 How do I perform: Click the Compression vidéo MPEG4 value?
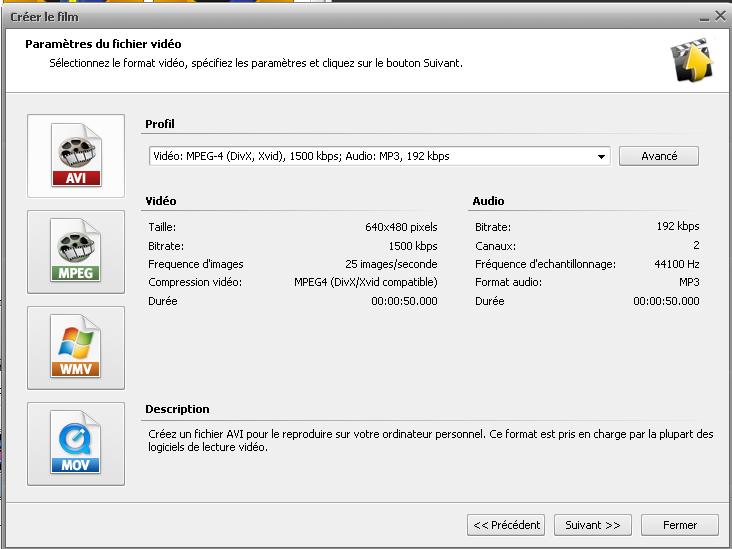(x=366, y=283)
